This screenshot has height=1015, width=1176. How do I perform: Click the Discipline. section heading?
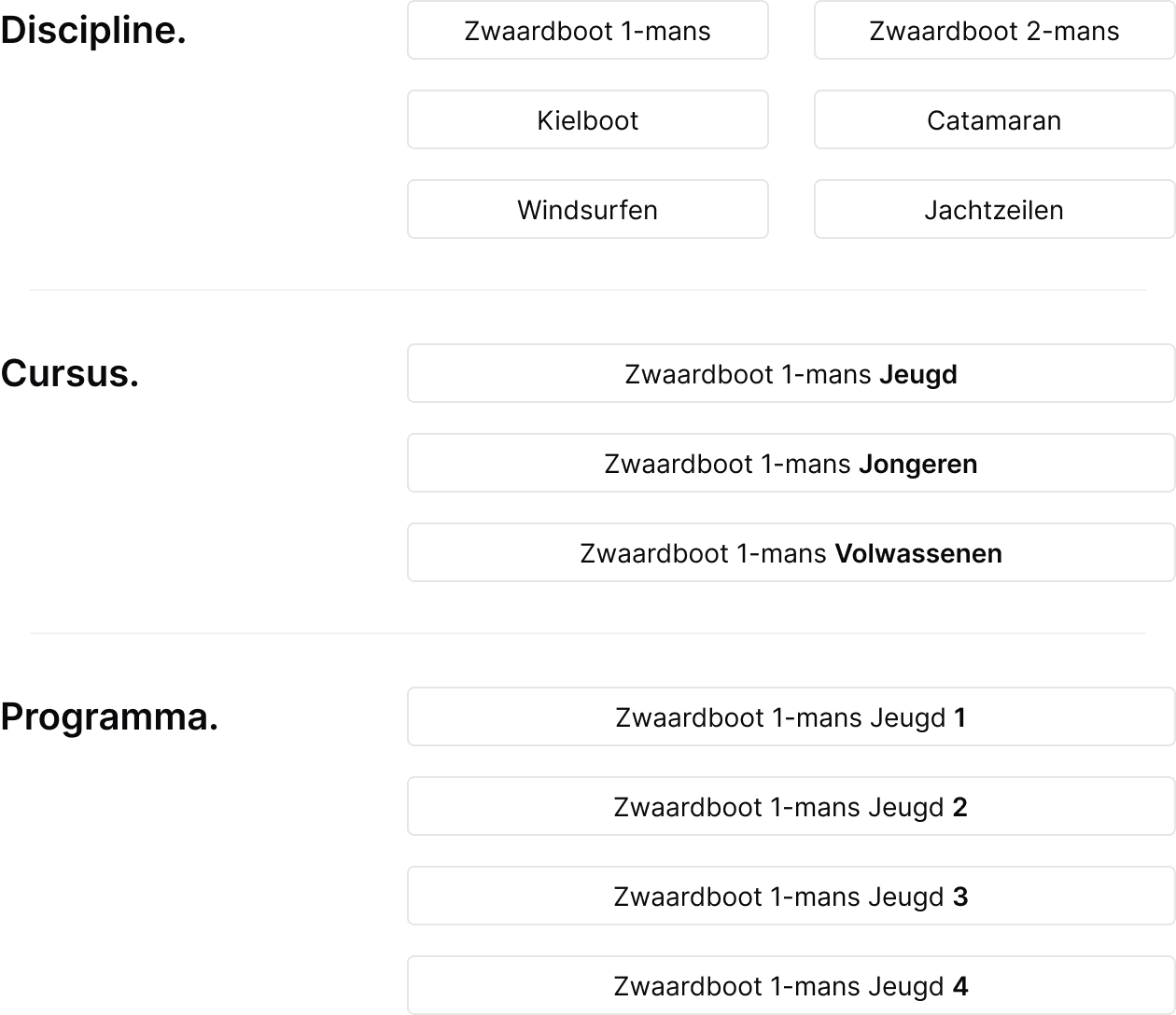point(93,32)
